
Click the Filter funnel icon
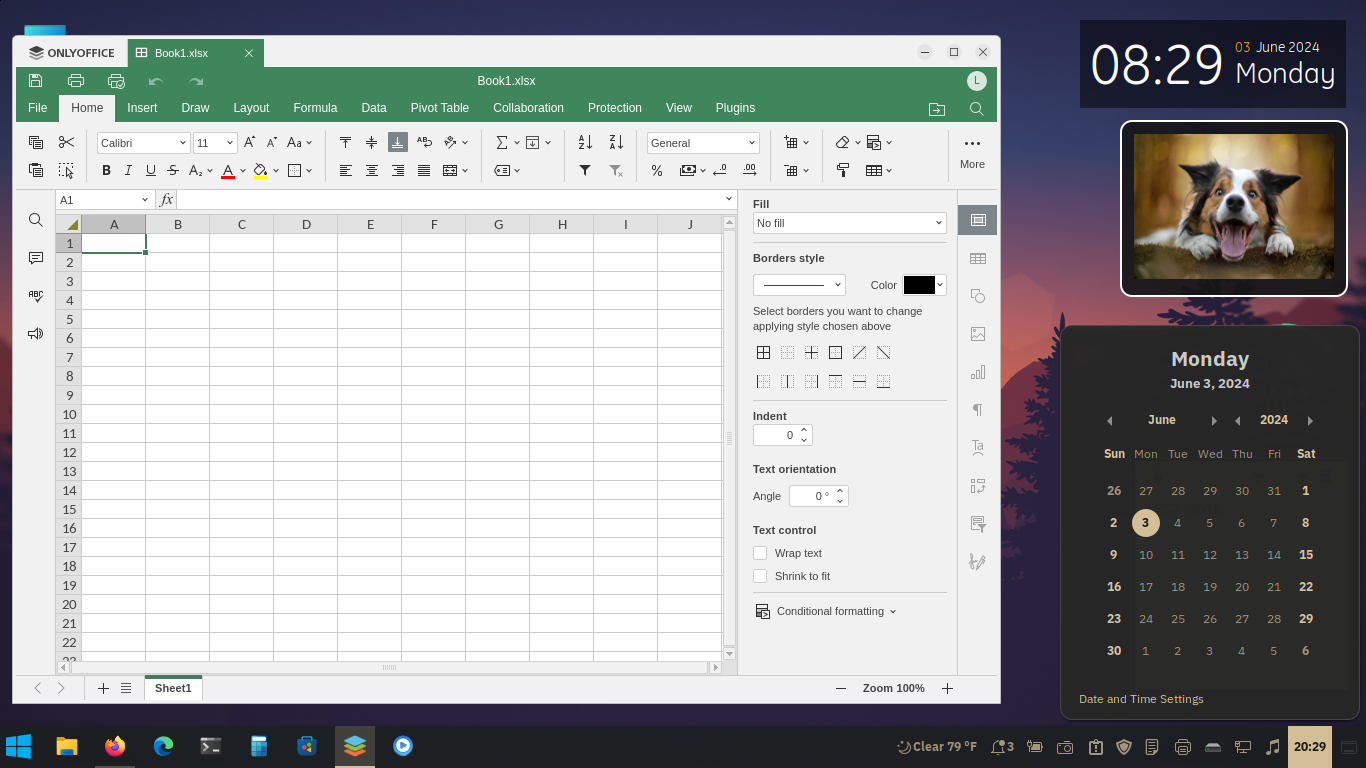585,171
